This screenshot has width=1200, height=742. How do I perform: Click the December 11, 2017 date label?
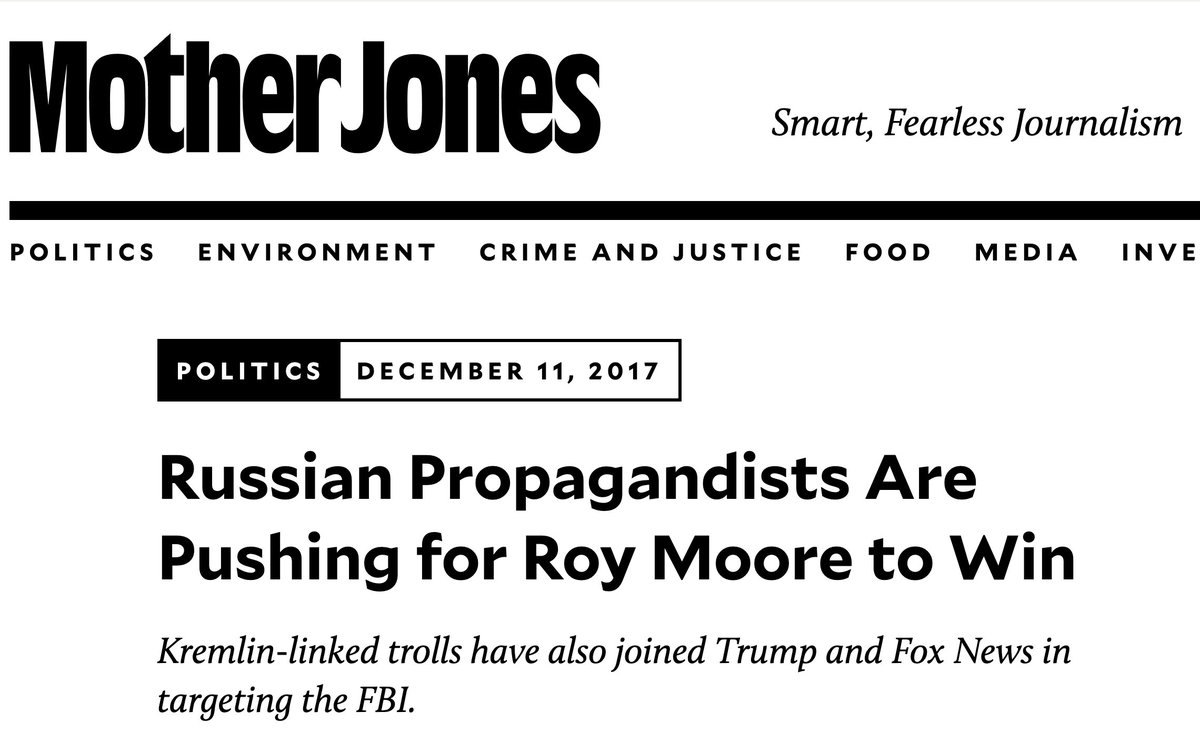tap(509, 371)
